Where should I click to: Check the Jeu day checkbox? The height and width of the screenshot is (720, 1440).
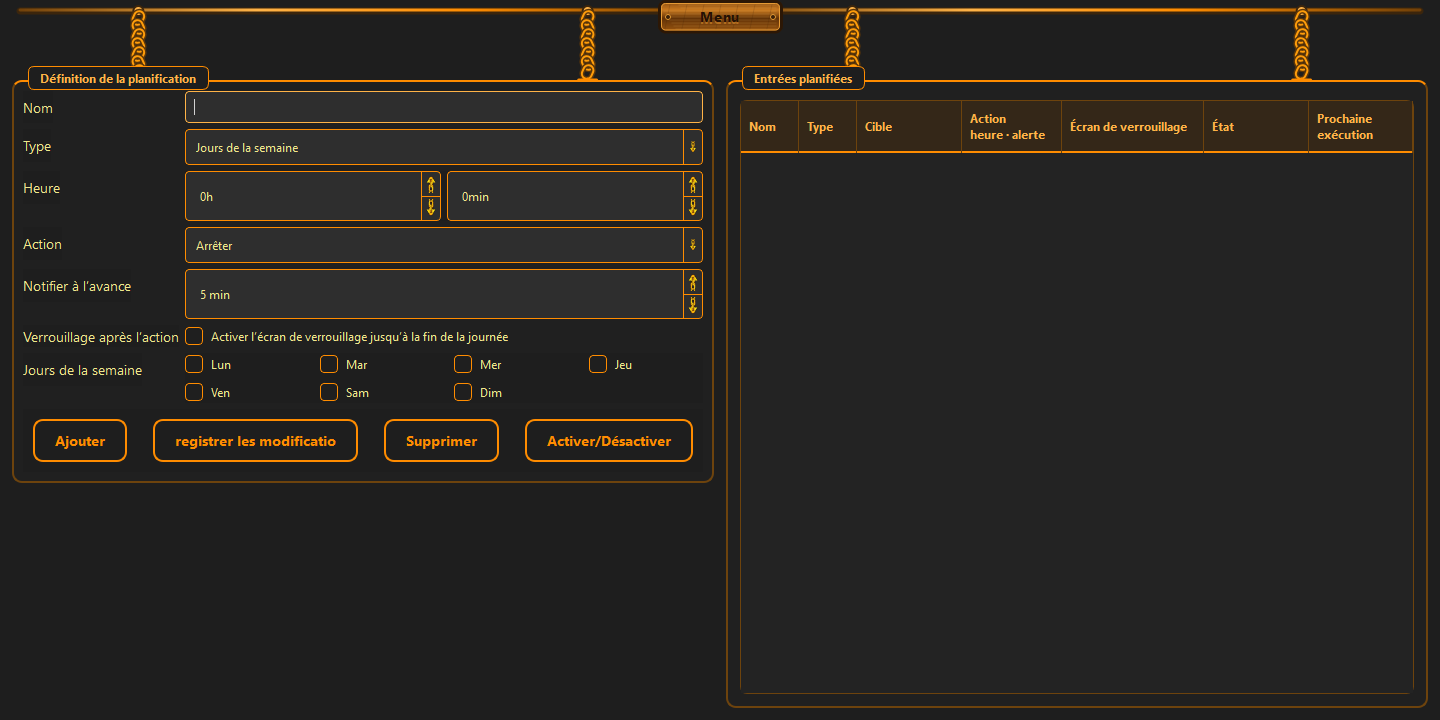[x=598, y=364]
